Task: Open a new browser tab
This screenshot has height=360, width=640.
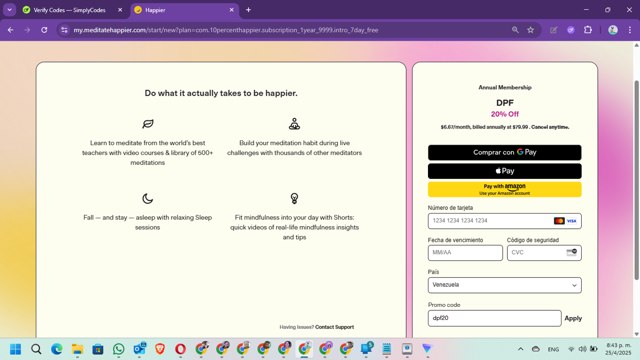Action: 248,10
